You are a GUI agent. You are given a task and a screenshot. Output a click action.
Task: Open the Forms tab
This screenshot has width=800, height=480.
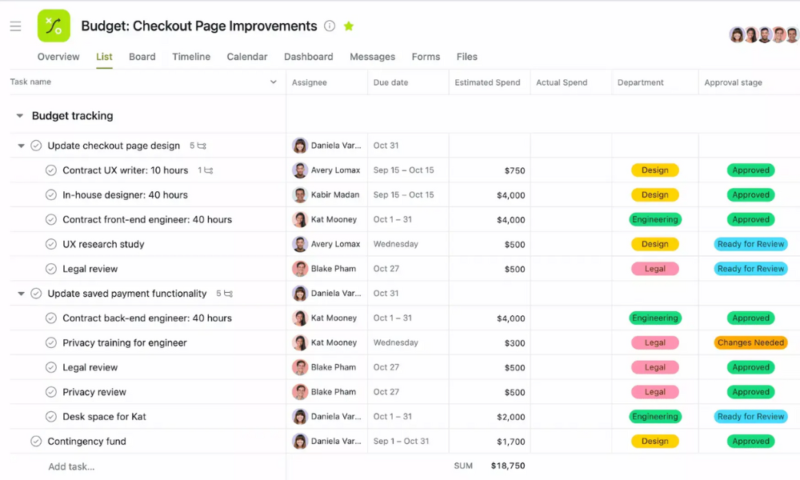coord(426,57)
